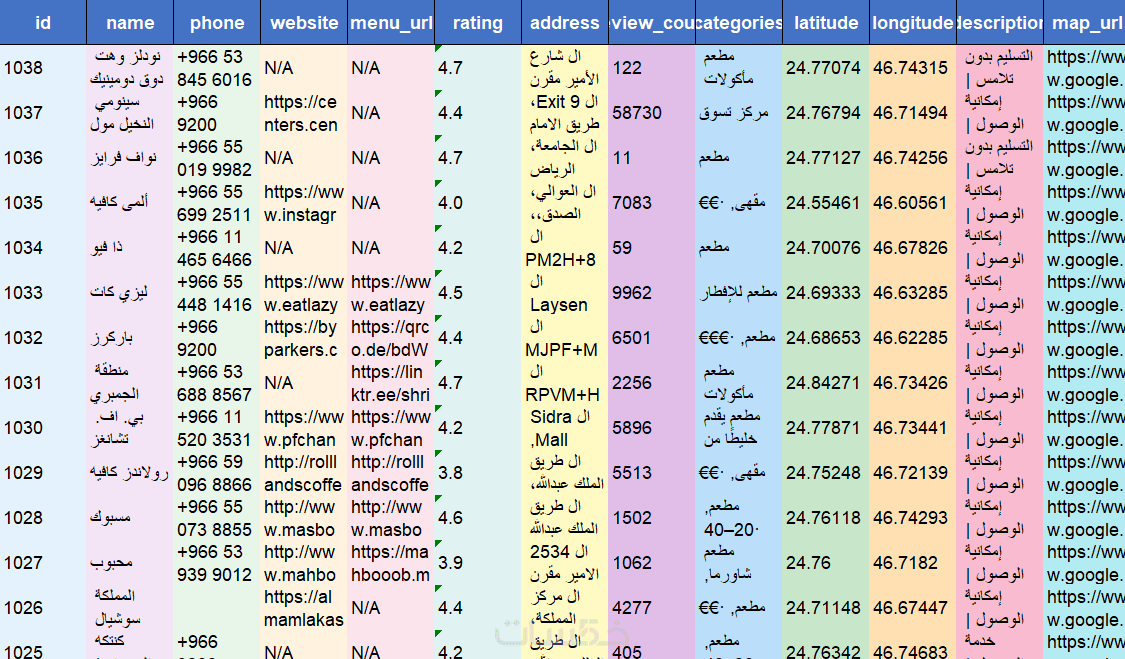Click review count cell 6501
The width and height of the screenshot is (1125, 659).
651,338
